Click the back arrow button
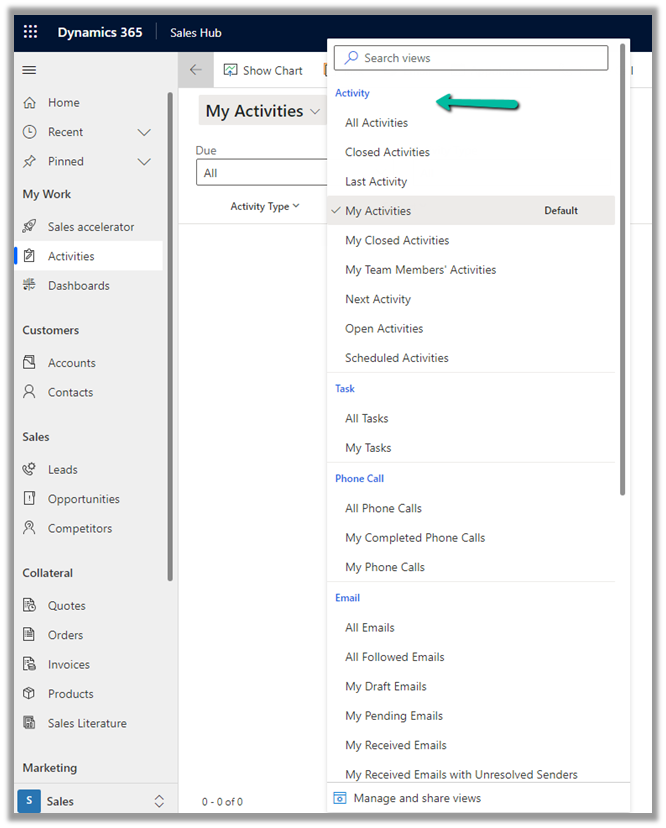Viewport: 666px width, 828px height. (x=195, y=70)
